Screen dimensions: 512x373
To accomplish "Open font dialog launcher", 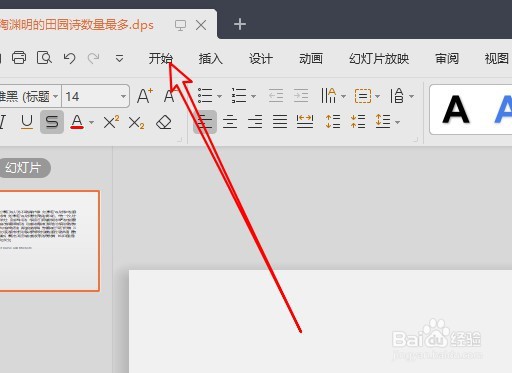I will pyautogui.click(x=180, y=140).
